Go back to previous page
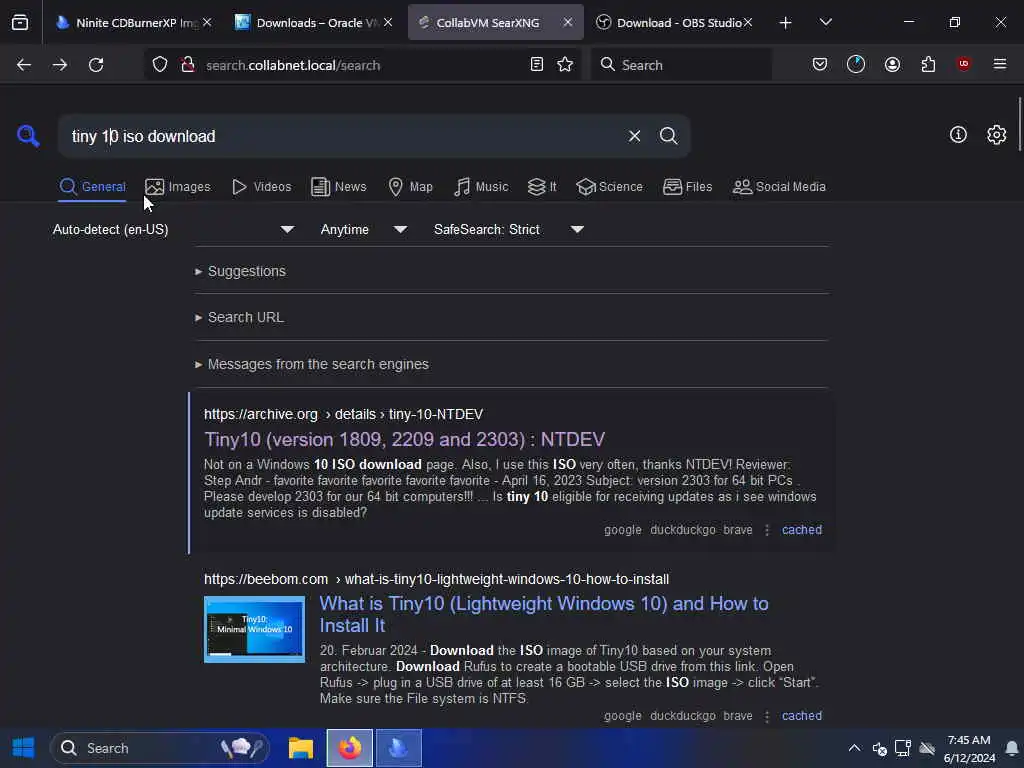The image size is (1024, 768). point(24,65)
